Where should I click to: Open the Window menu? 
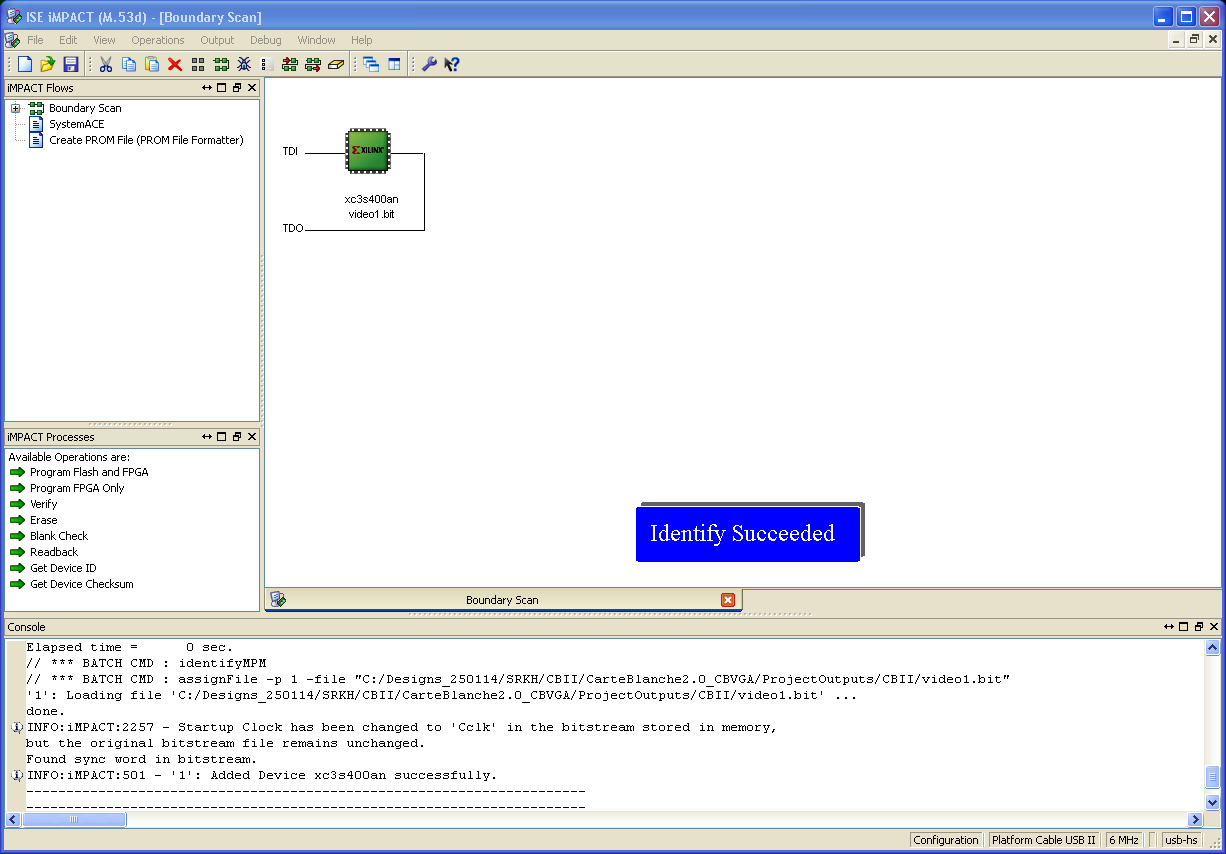[316, 40]
